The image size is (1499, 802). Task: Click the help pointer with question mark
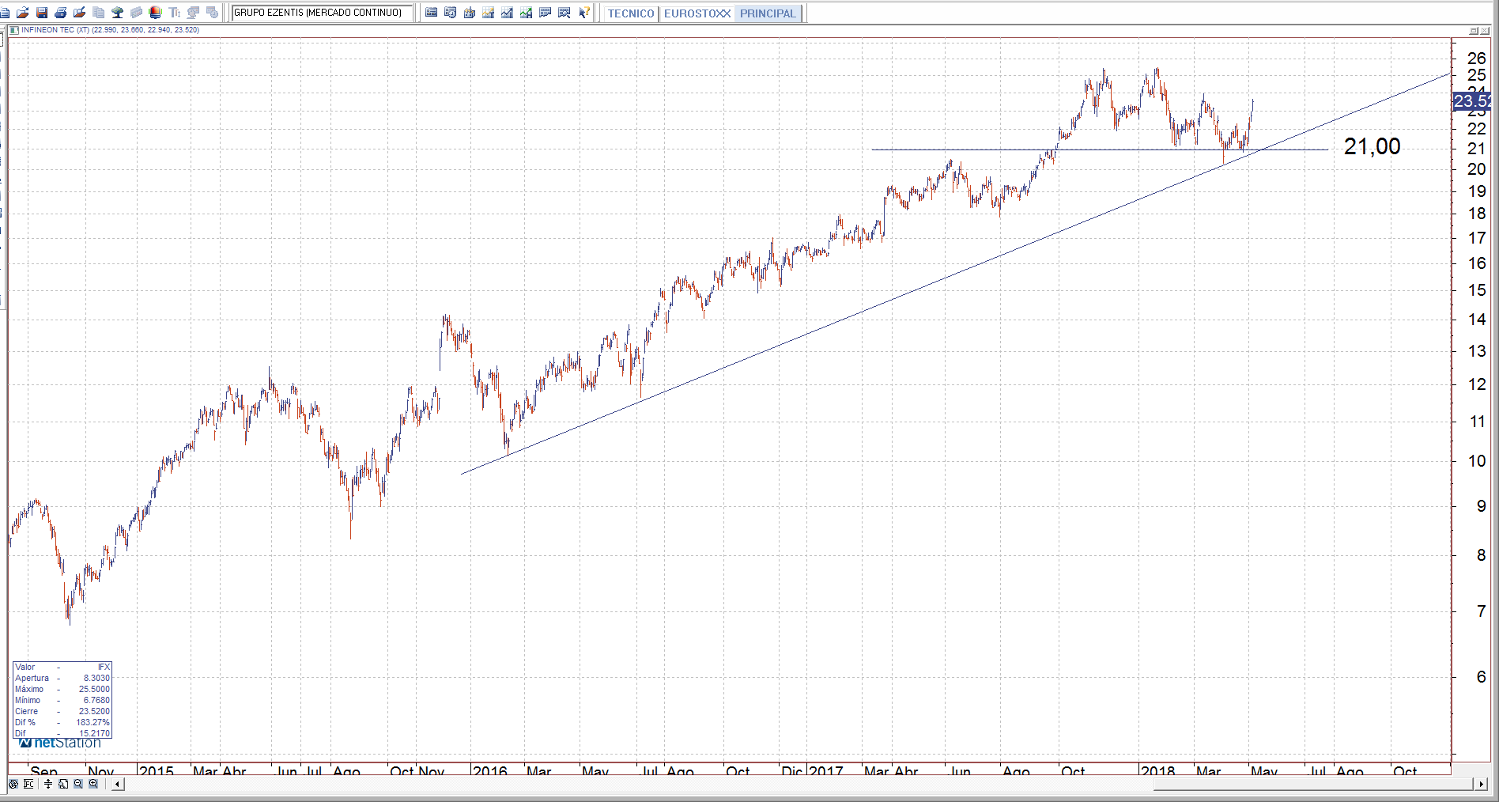(584, 13)
